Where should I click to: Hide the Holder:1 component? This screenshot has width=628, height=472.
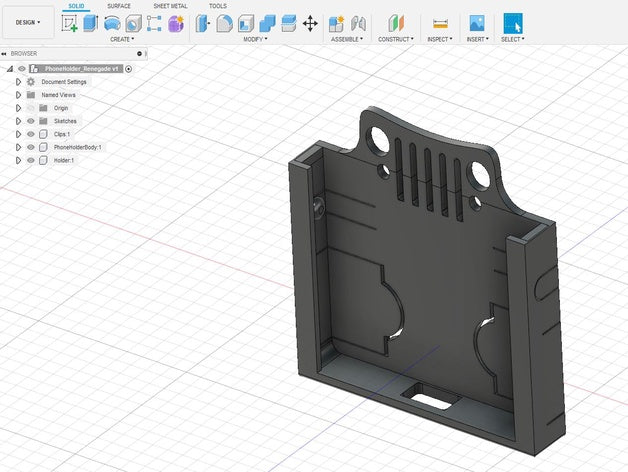pyautogui.click(x=31, y=160)
